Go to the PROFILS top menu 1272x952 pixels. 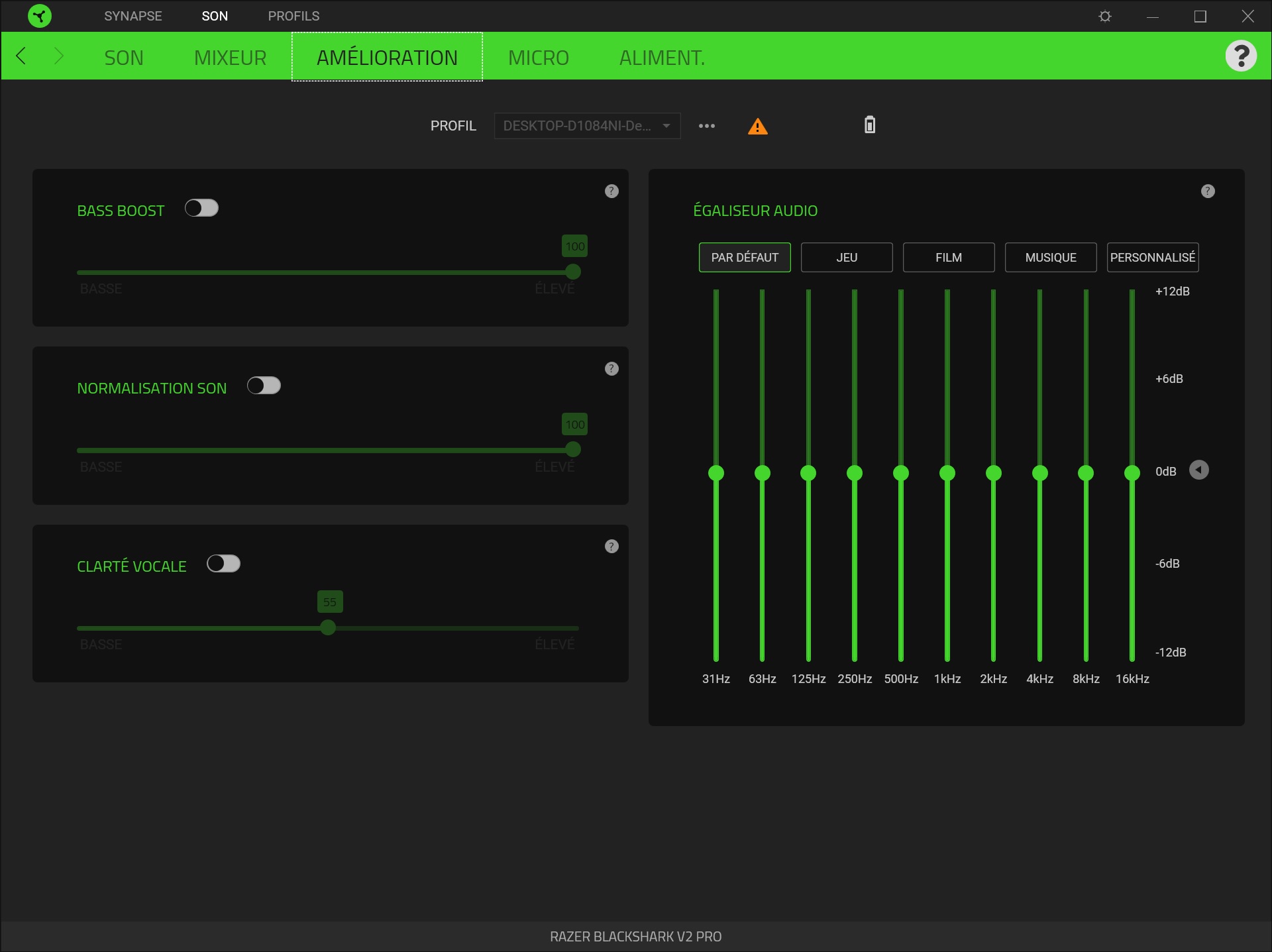tap(293, 16)
